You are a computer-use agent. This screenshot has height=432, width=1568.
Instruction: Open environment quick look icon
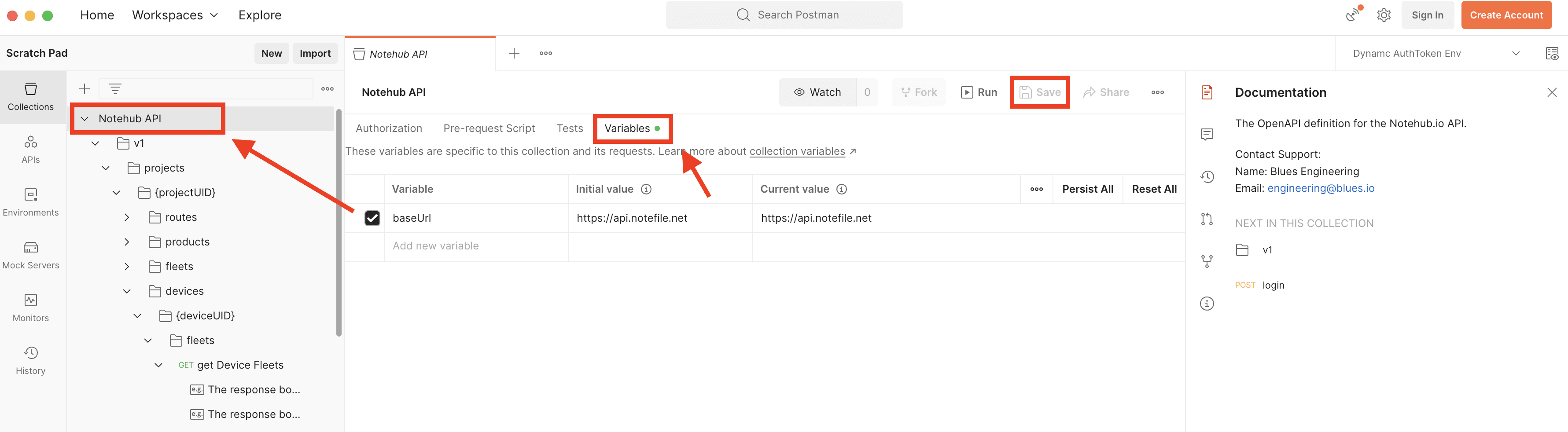click(x=1552, y=54)
